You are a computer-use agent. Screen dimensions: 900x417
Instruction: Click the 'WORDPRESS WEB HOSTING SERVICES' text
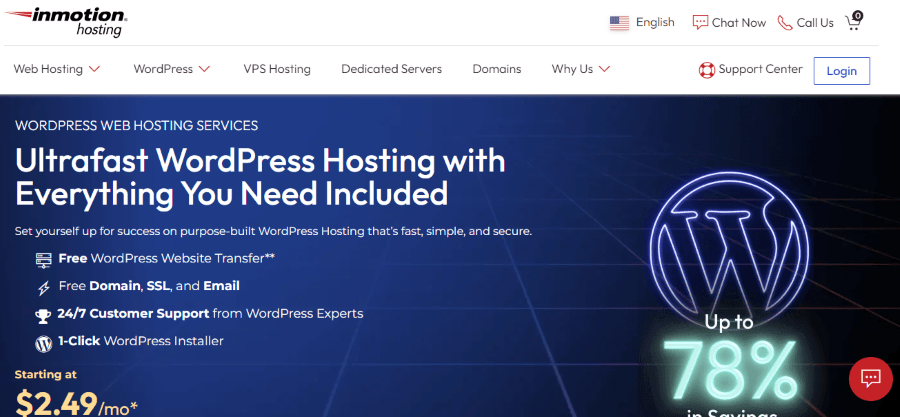pos(137,125)
